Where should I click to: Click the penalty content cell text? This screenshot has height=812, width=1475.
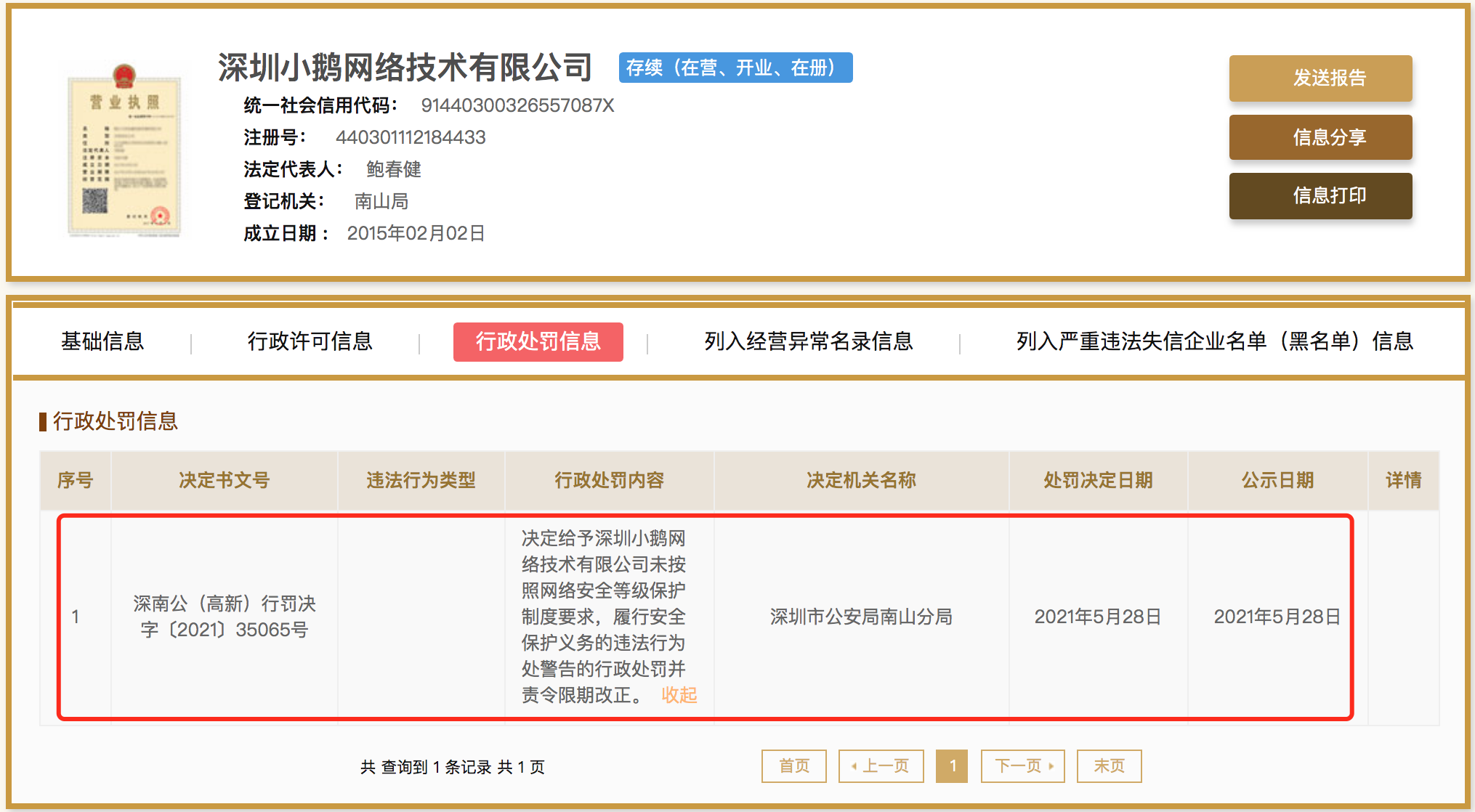coord(603,617)
